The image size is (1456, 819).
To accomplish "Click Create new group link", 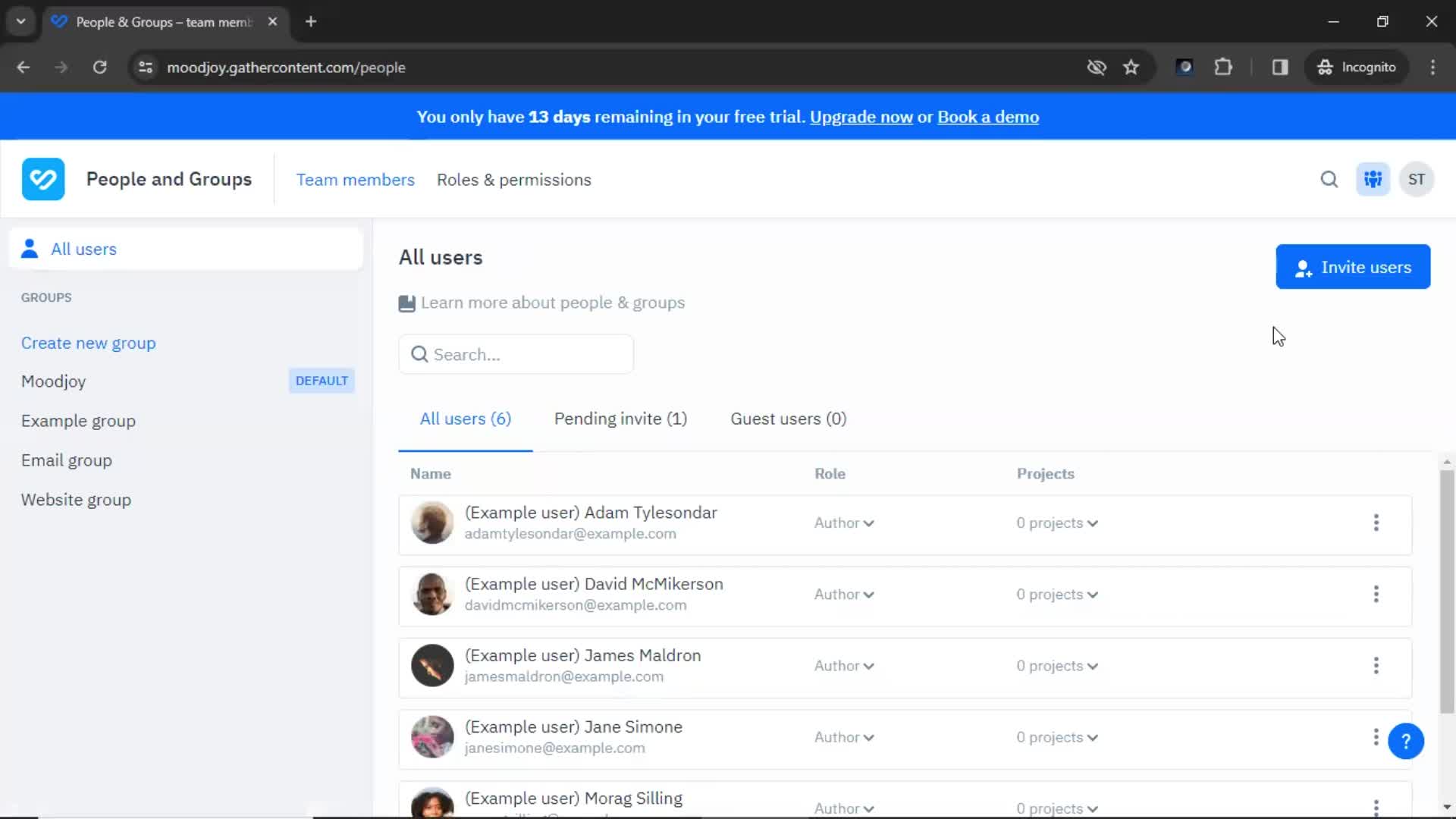I will coord(88,342).
